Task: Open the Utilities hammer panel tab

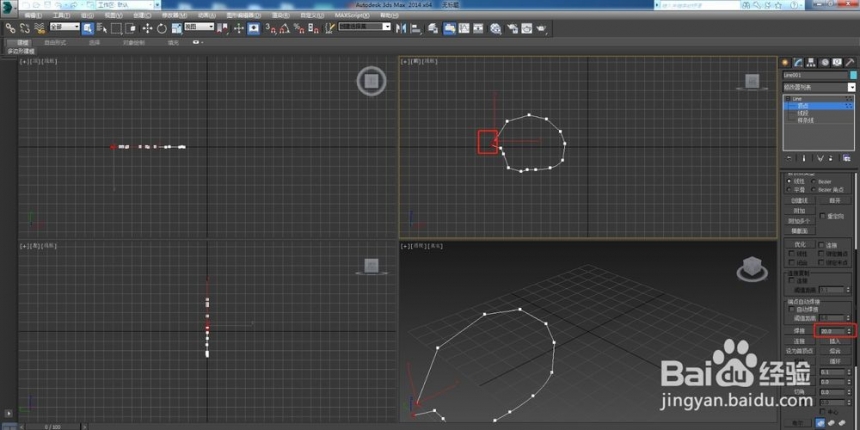Action: pos(851,62)
